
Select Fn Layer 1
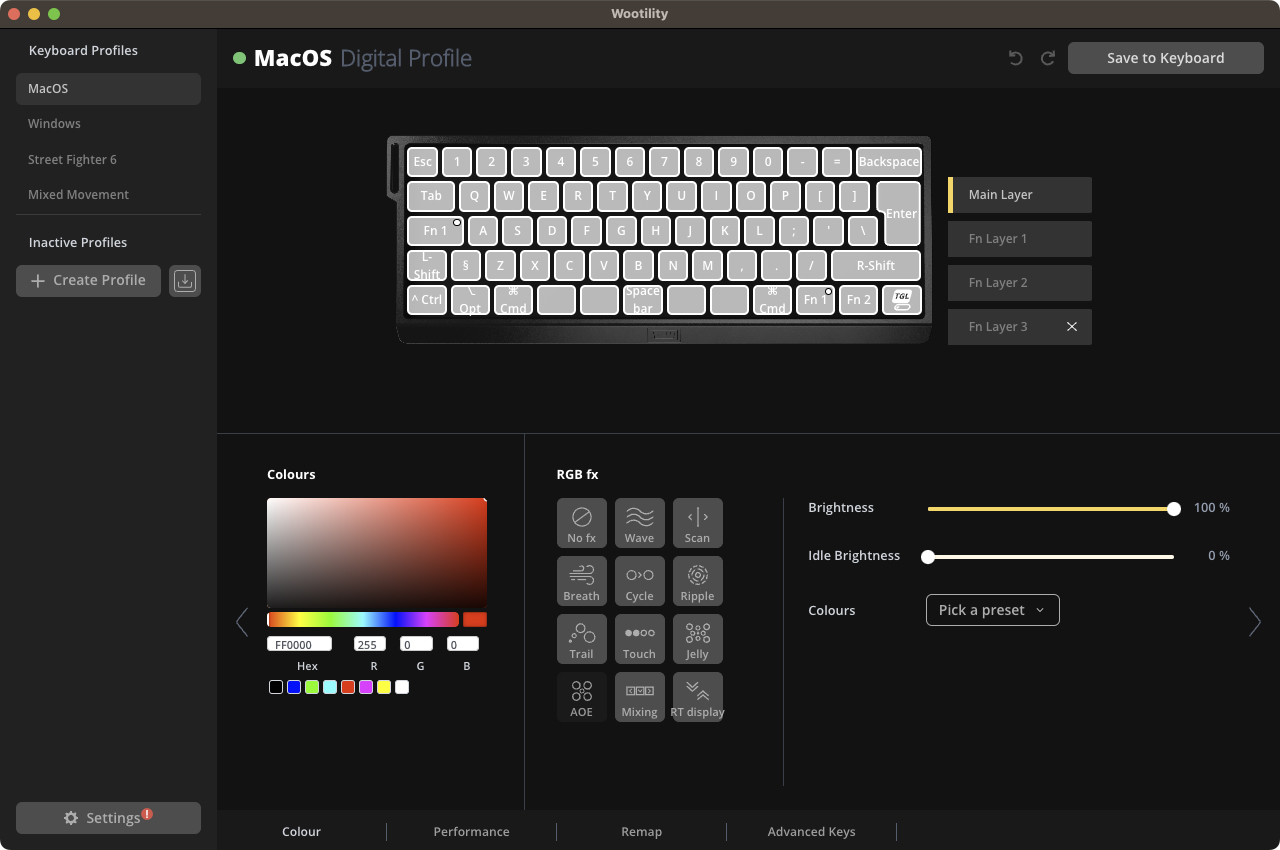[1020, 239]
